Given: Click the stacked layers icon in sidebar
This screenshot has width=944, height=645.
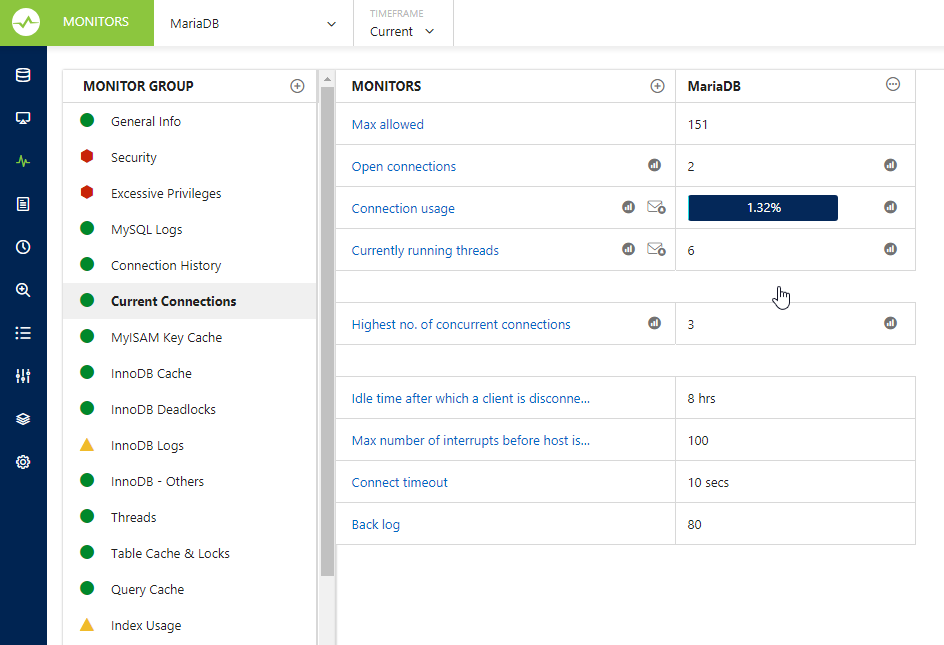Looking at the screenshot, I should point(23,419).
